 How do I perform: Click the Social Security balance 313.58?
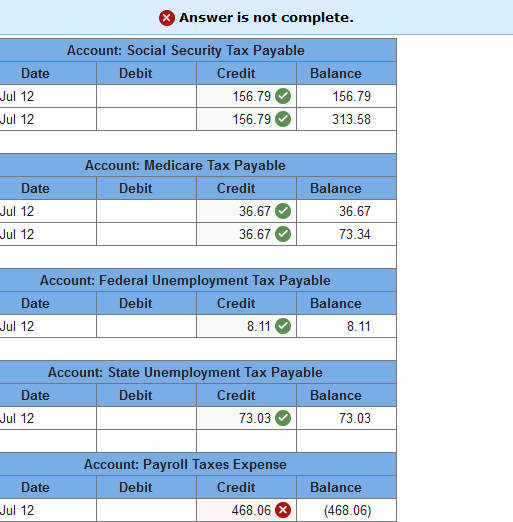[351, 119]
